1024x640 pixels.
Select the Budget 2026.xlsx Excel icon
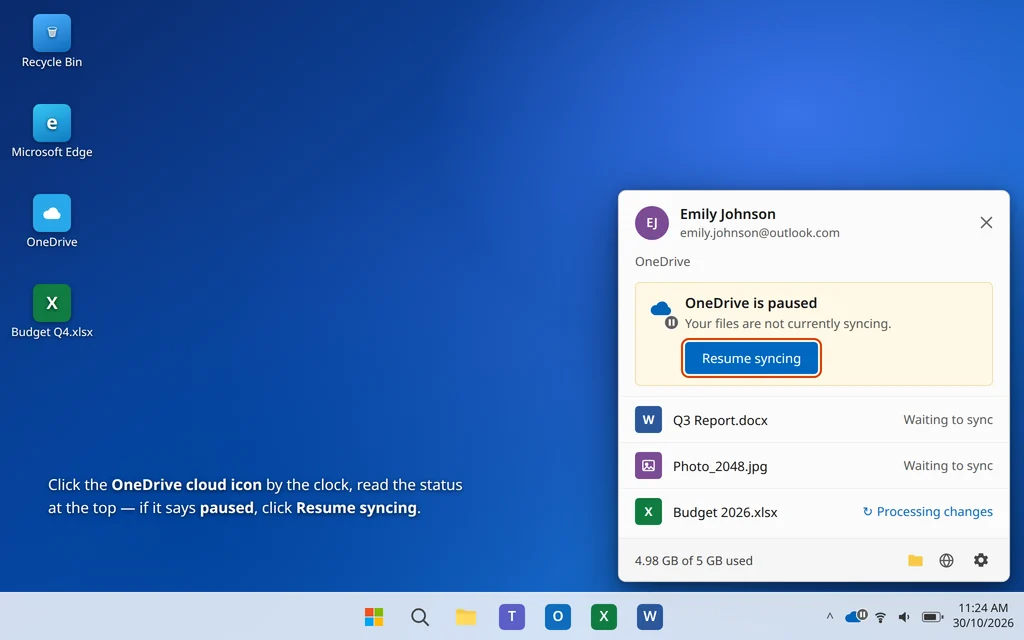tap(648, 511)
